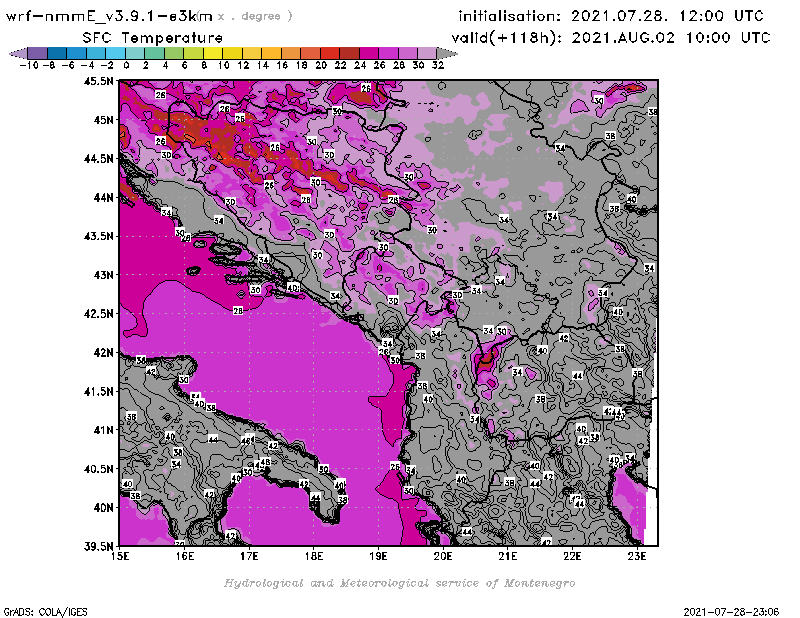Viewport: 800px width, 618px height.
Task: Click the 40N latitude label
Action: (x=103, y=508)
